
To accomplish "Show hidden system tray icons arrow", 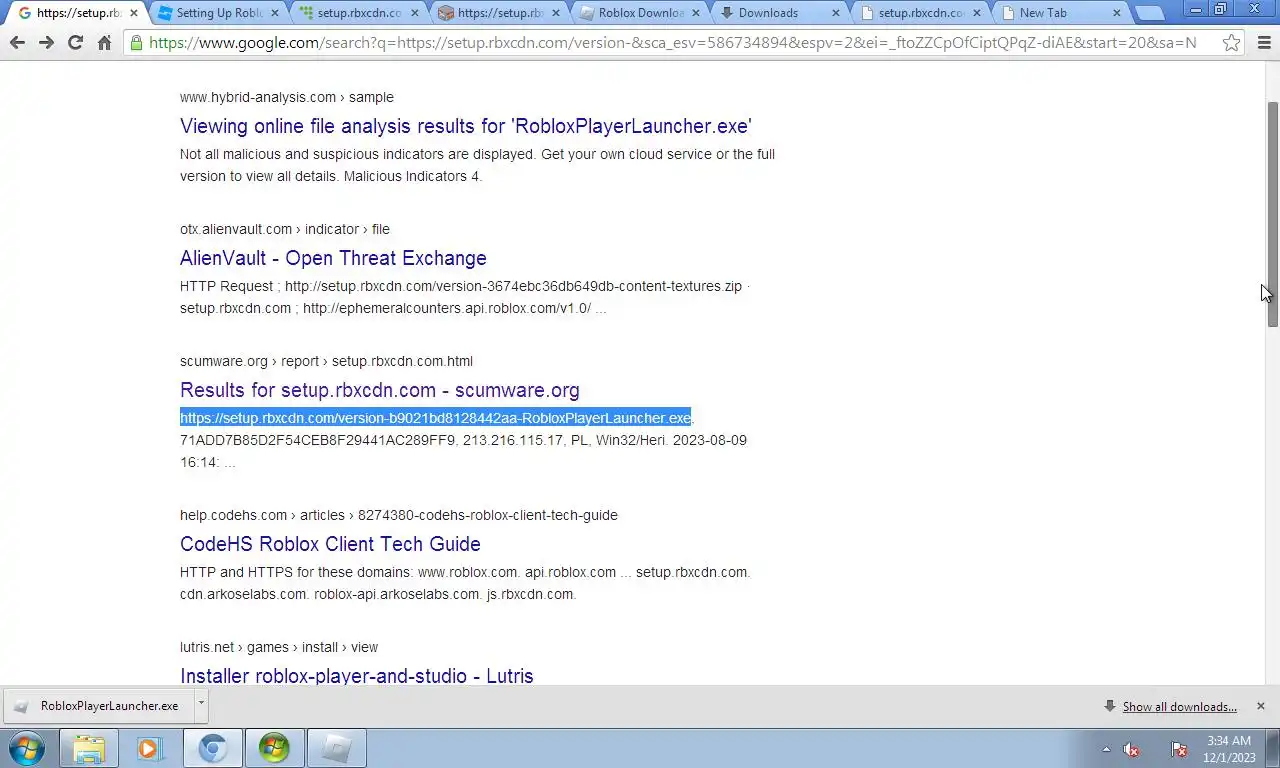I will (1106, 749).
